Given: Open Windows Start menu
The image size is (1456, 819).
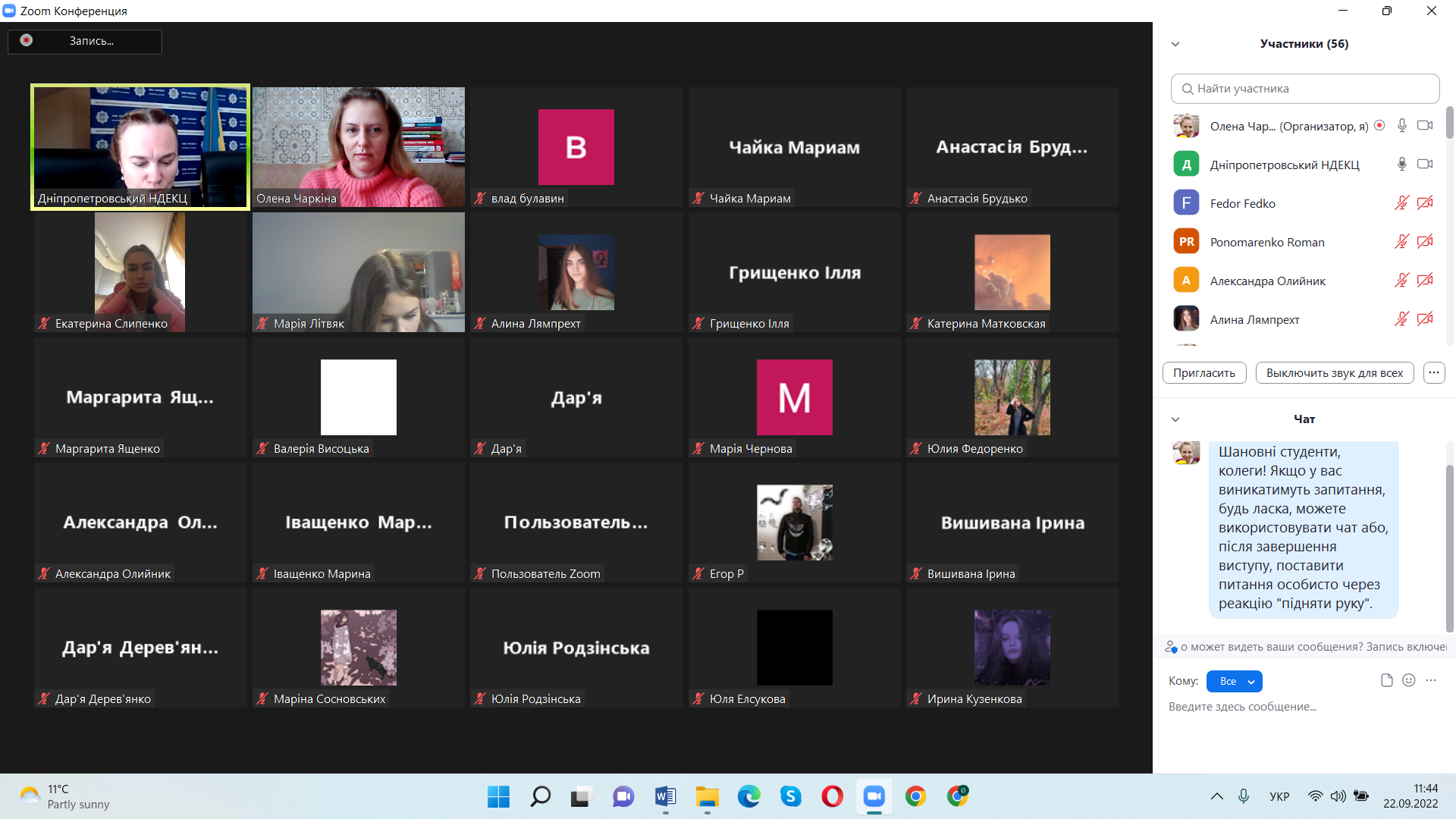Looking at the screenshot, I should (x=499, y=796).
